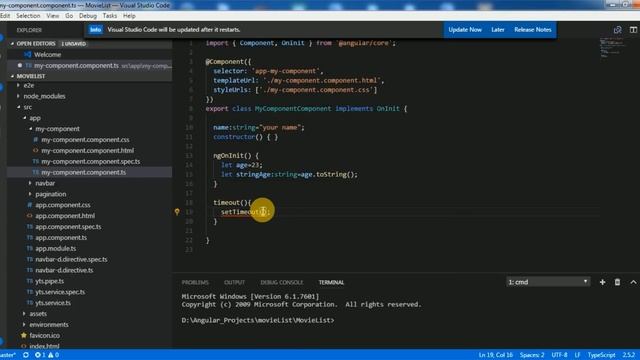Screen dimensions: 640x360
Task: Open navbar-d.directive.ts file
Action: [64, 270]
